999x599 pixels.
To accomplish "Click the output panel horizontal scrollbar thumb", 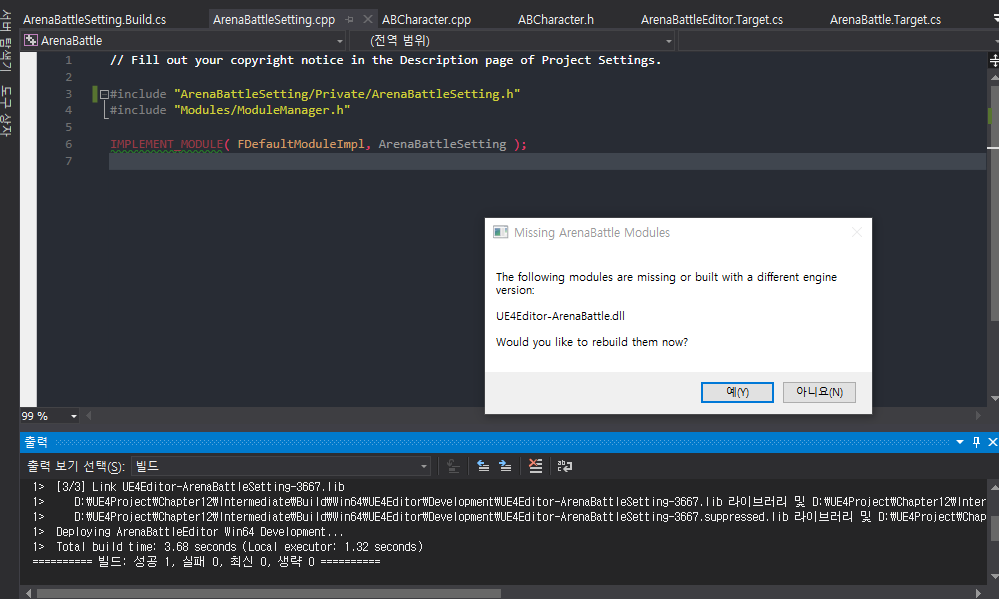I will (x=268, y=593).
